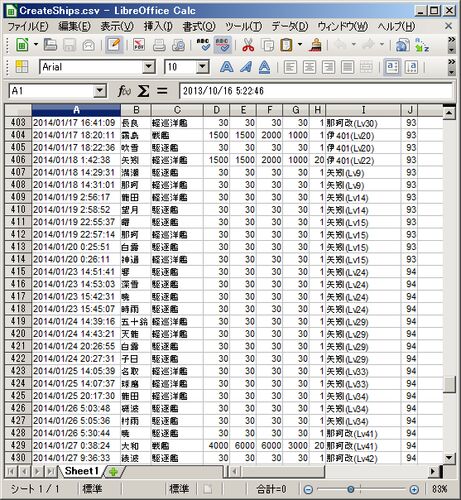Click the Sort Ascending icon
The width and height of the screenshot is (461, 500).
(x=422, y=45)
